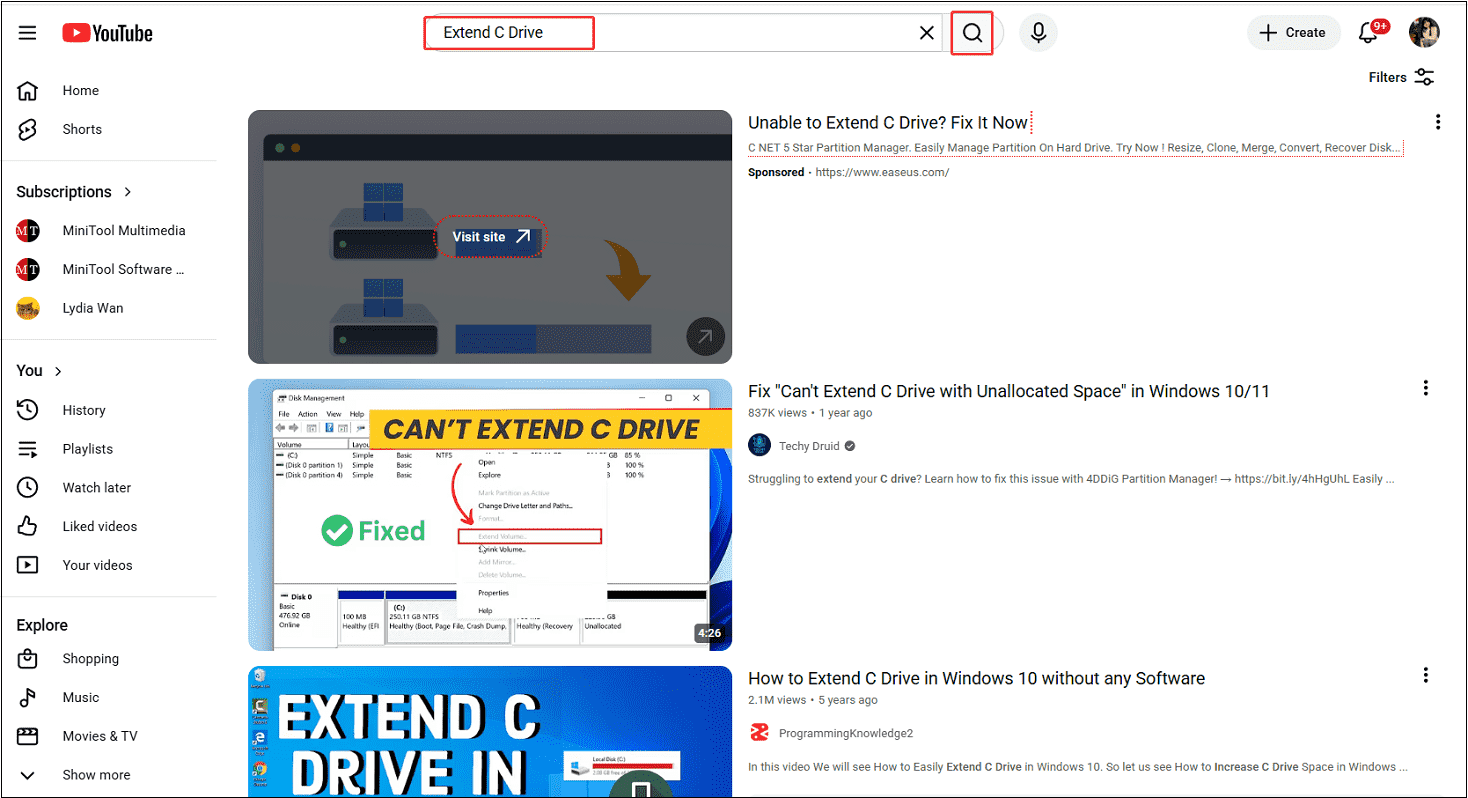Open notifications via the bell icon
Viewport: 1468px width, 798px height.
pos(1368,32)
